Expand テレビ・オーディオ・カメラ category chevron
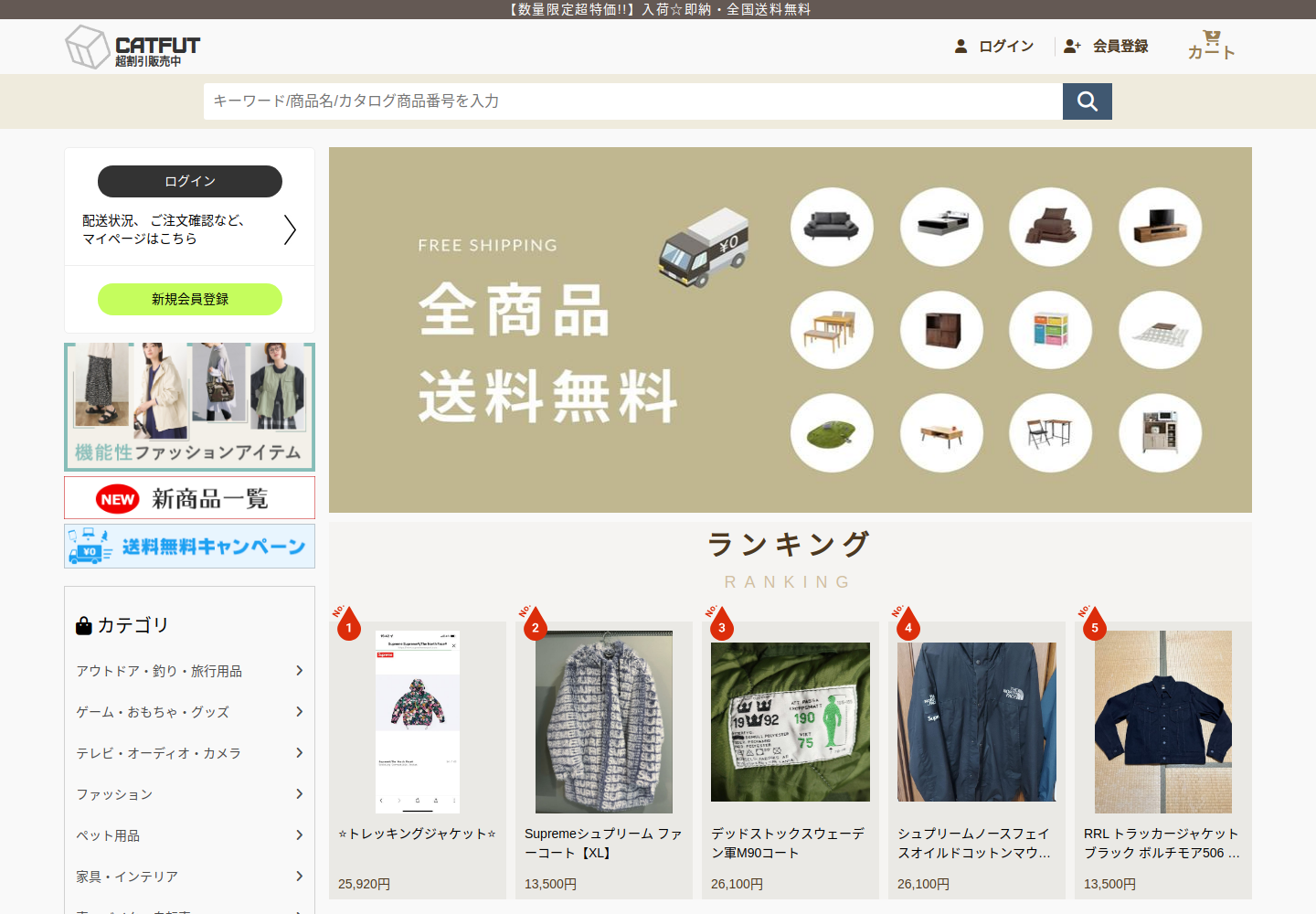The image size is (1316, 914). tap(299, 753)
